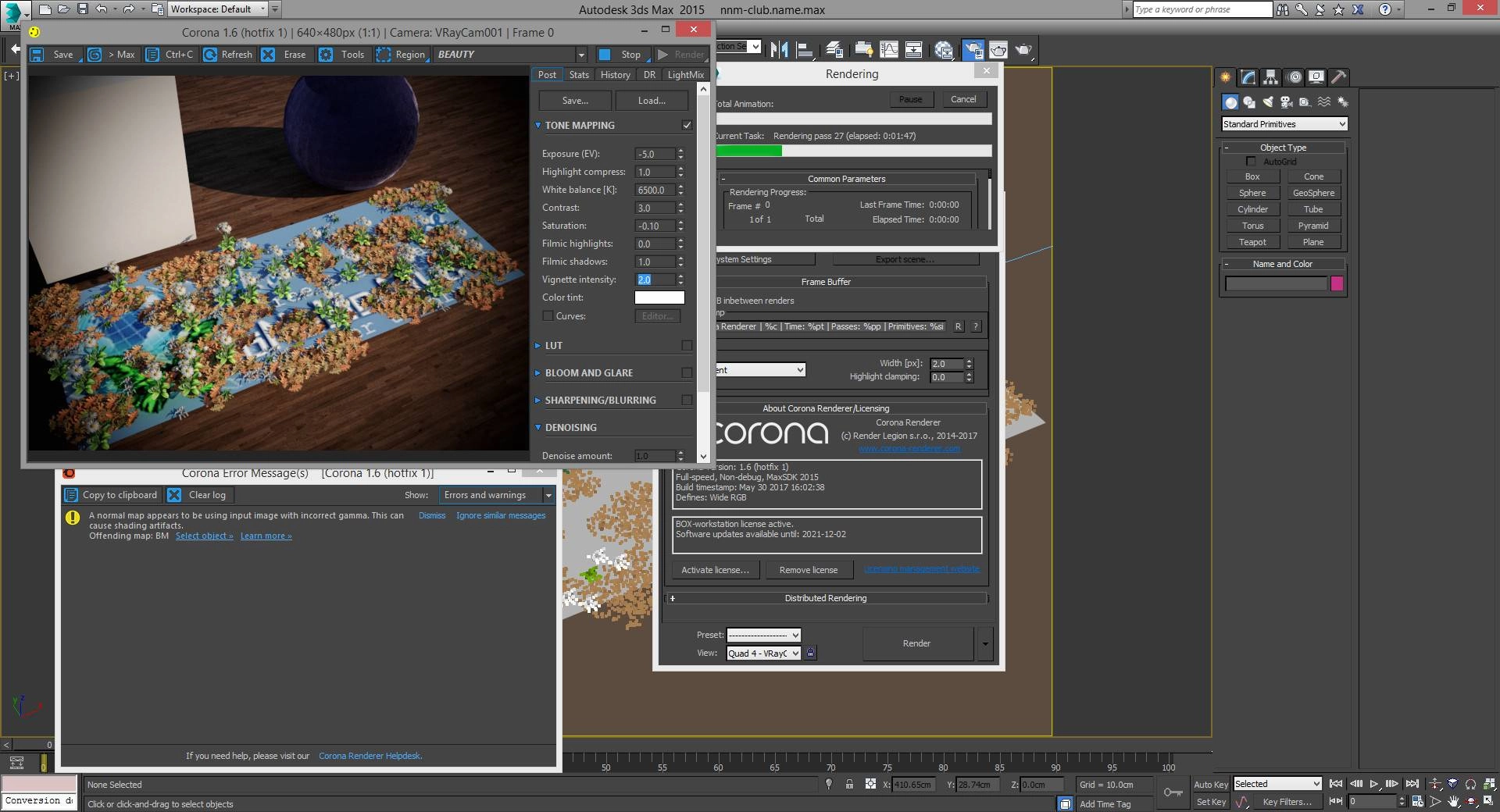
Task: Click Erase in Corona frame buffer
Action: [284, 55]
